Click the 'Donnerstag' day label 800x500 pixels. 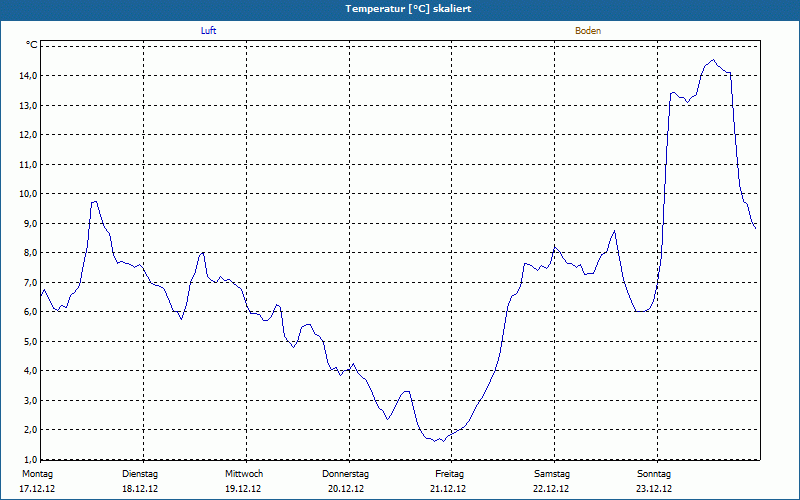345,474
